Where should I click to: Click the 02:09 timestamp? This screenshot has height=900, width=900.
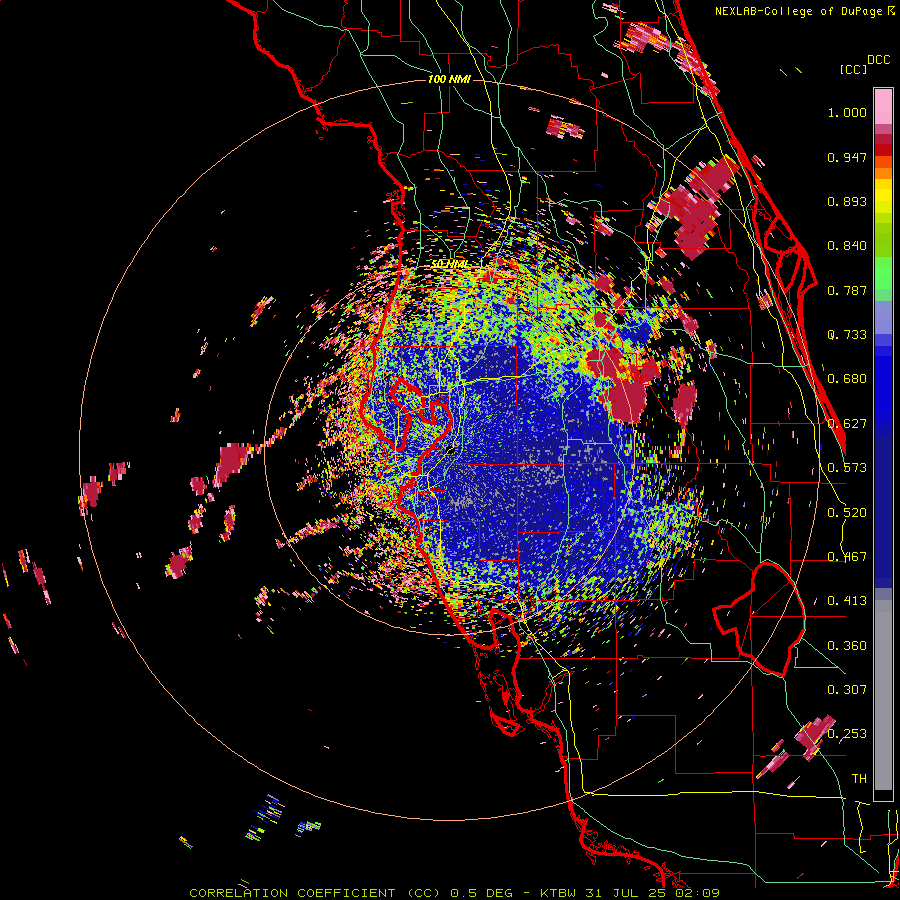[x=698, y=893]
